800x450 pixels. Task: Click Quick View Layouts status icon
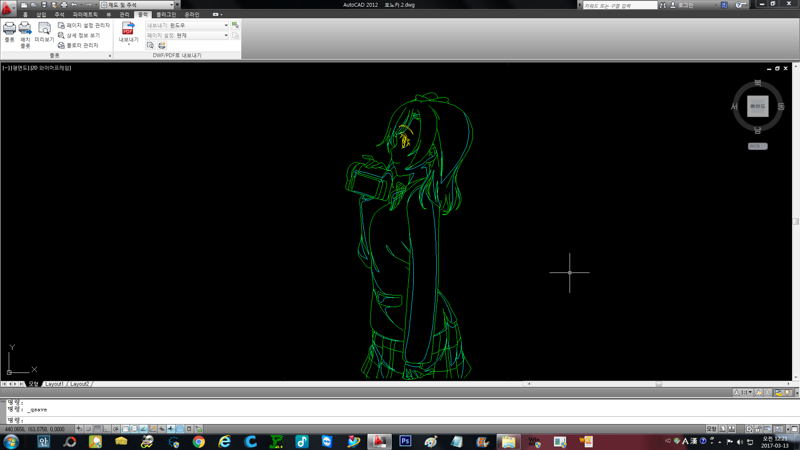tap(722, 429)
